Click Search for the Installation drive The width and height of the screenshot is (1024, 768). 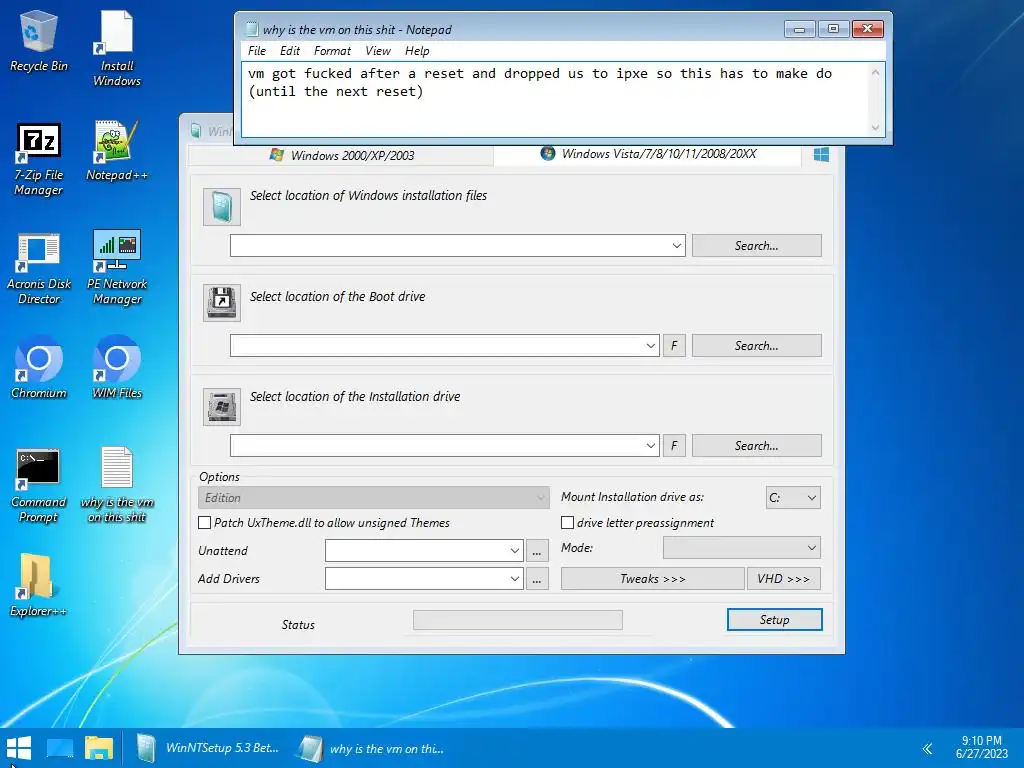757,445
